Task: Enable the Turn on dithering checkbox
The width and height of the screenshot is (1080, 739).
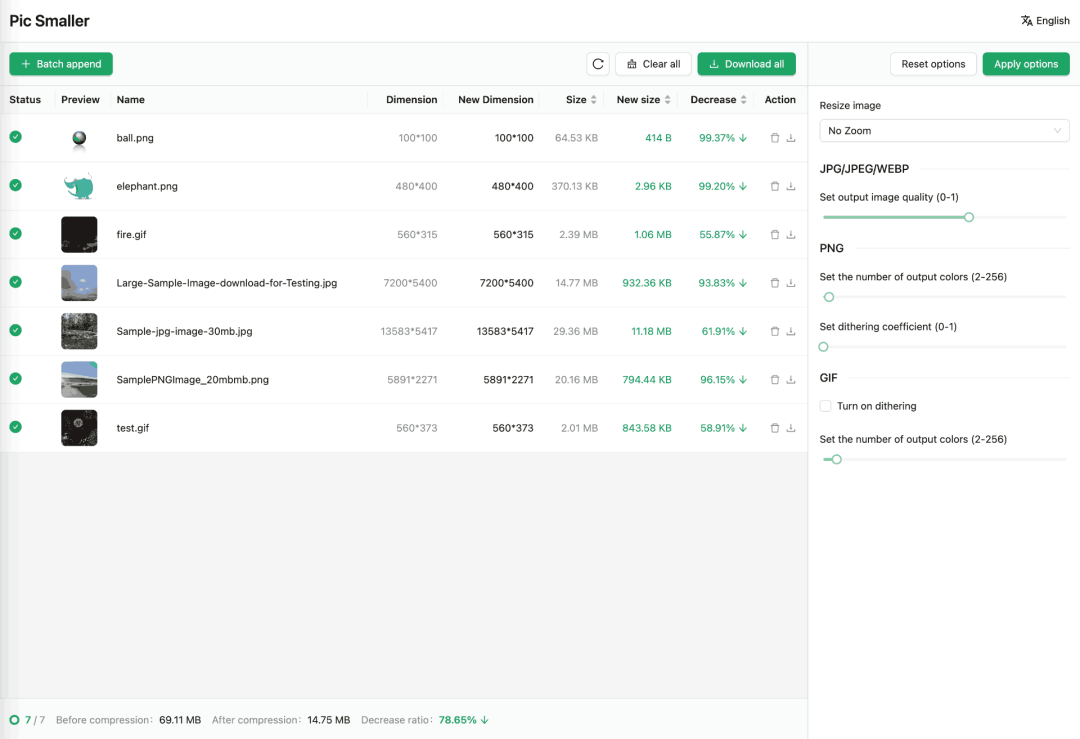Action: pos(825,406)
